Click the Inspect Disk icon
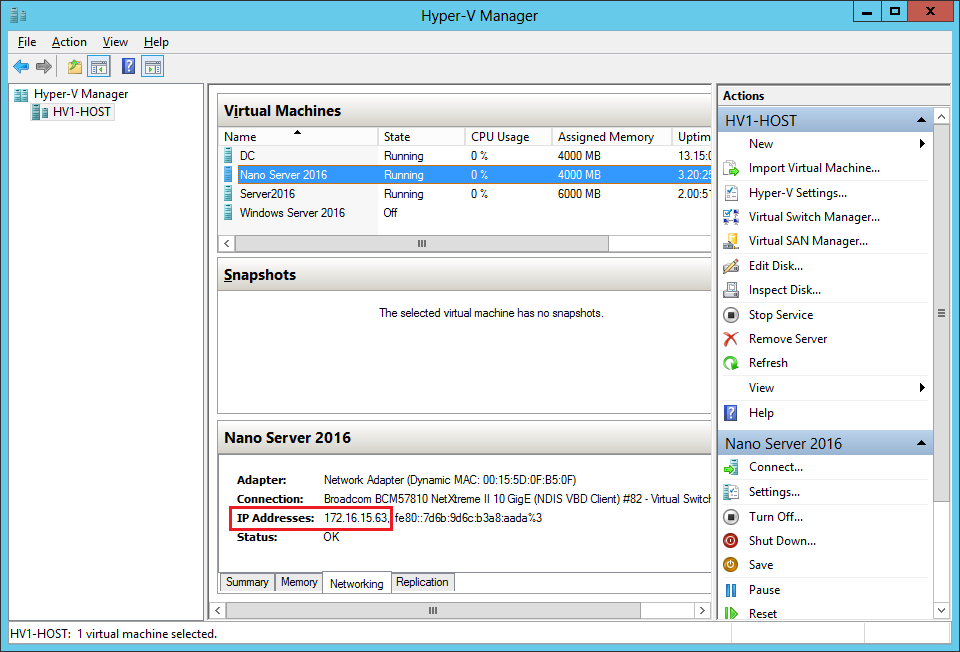The image size is (960, 652). 731,290
